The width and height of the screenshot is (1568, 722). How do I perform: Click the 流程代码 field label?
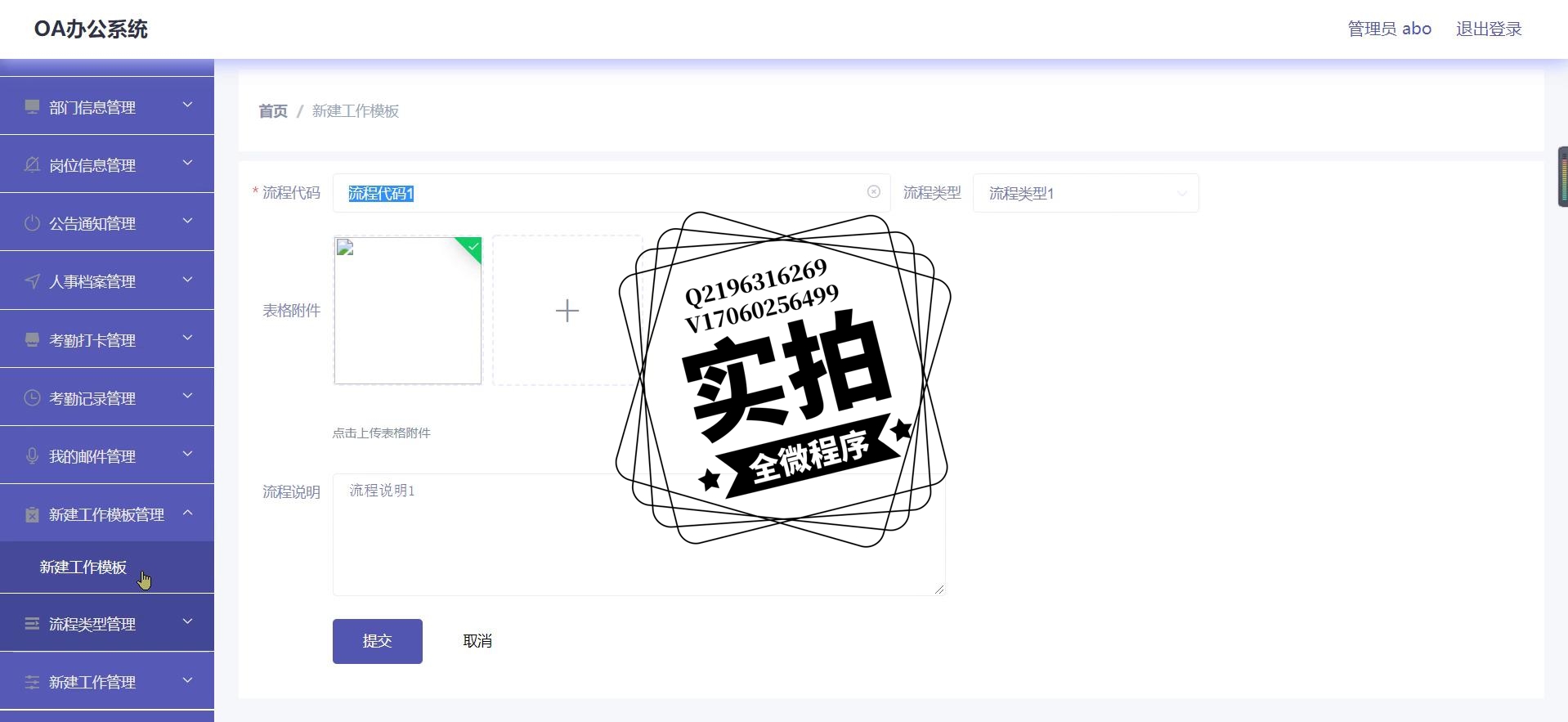pos(291,192)
